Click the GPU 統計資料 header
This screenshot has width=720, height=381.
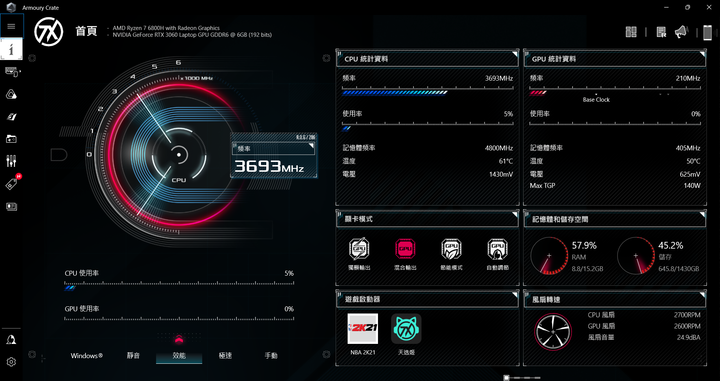point(554,59)
